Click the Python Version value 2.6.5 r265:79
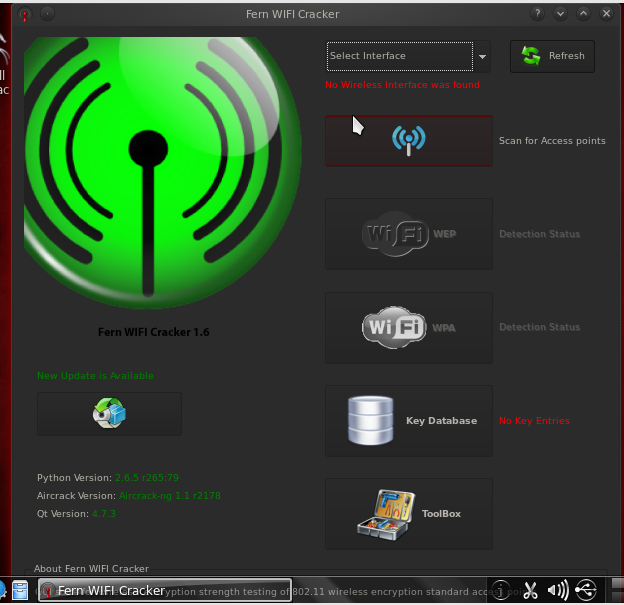Viewport: 624px width, 605px height. (147, 478)
